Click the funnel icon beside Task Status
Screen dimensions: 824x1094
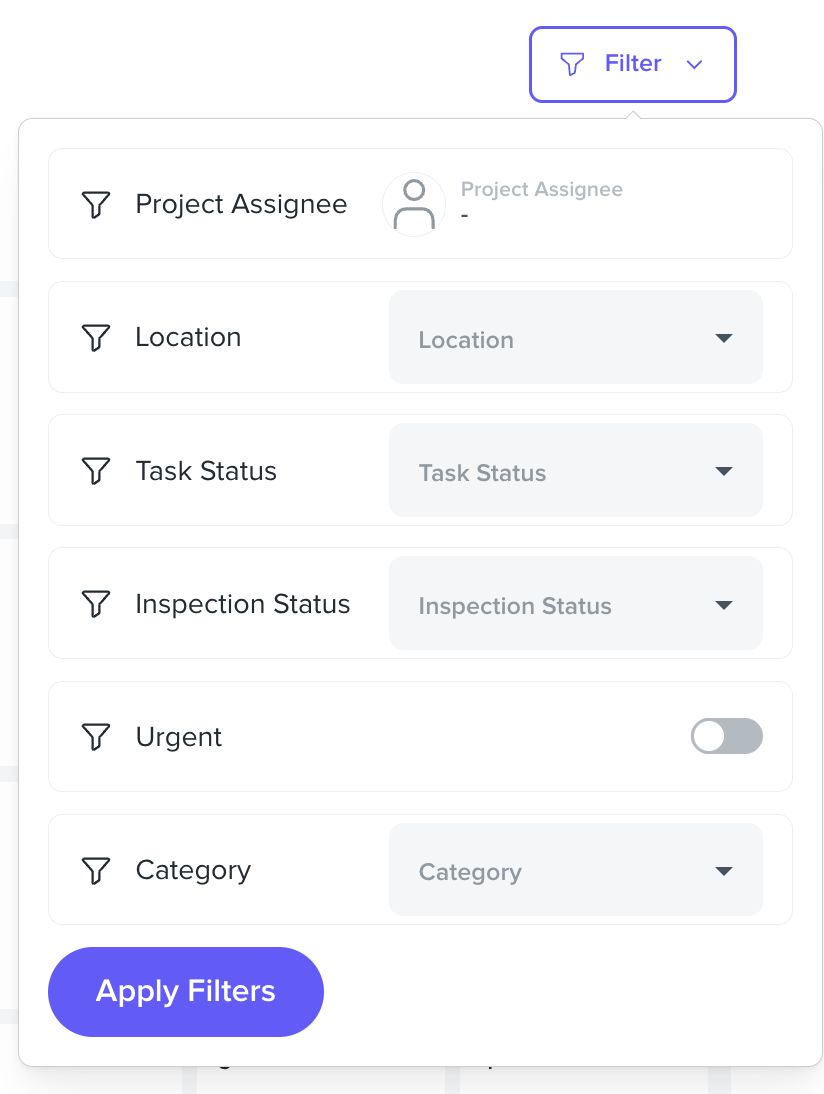(x=96, y=471)
